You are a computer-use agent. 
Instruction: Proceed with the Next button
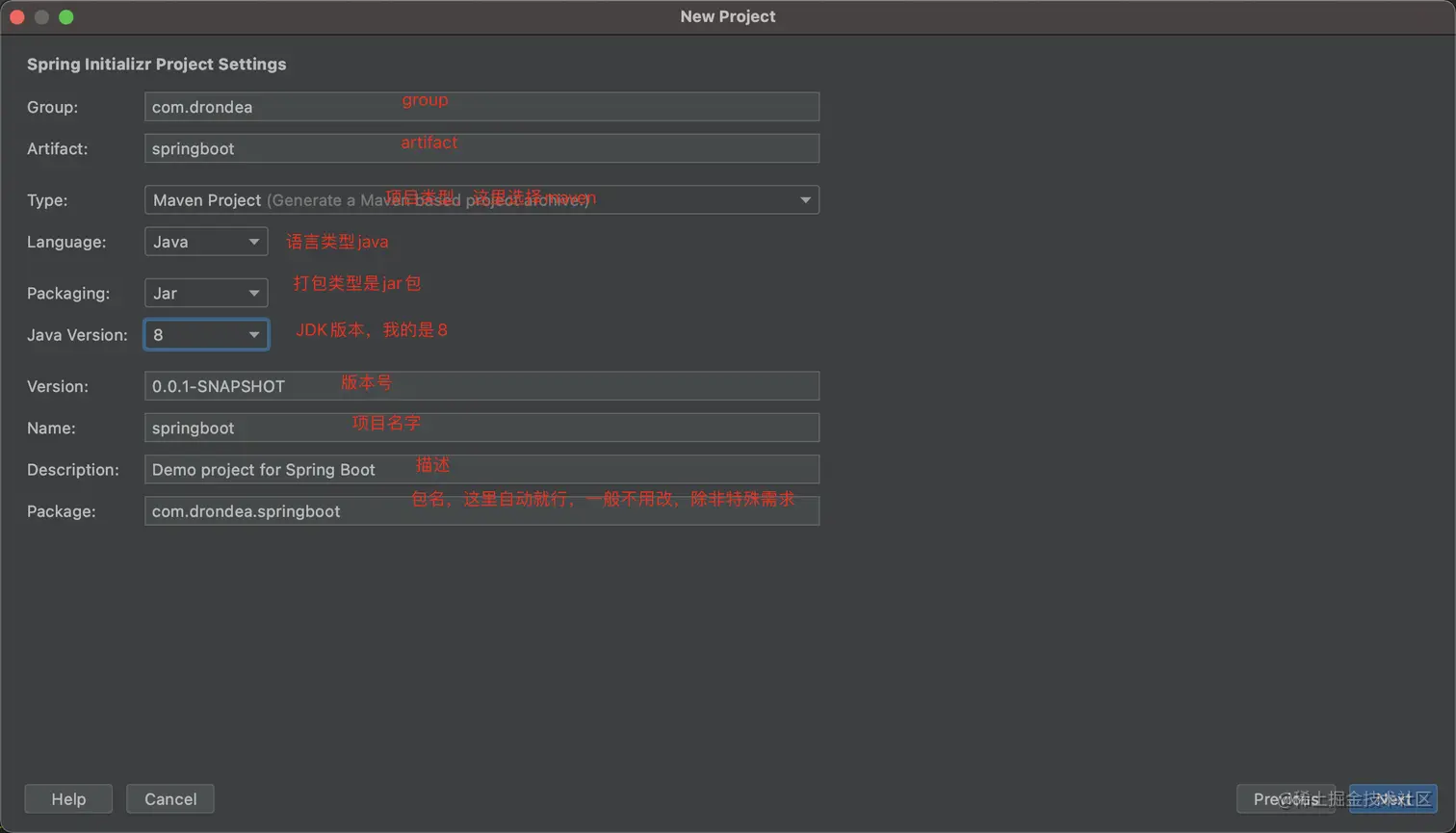pyautogui.click(x=1393, y=799)
